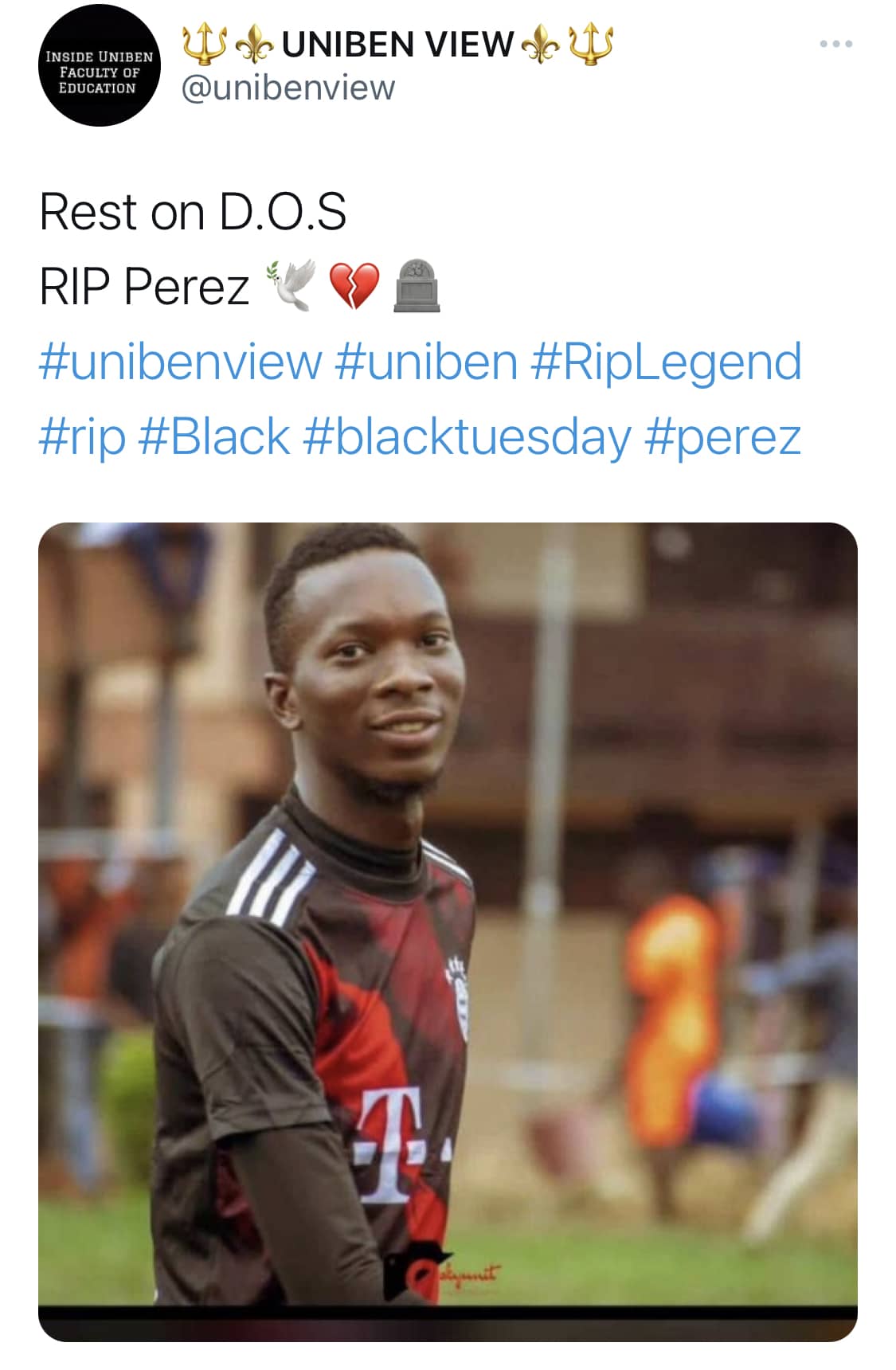Open the @unibenview handle
896x1370 pixels.
click(288, 88)
